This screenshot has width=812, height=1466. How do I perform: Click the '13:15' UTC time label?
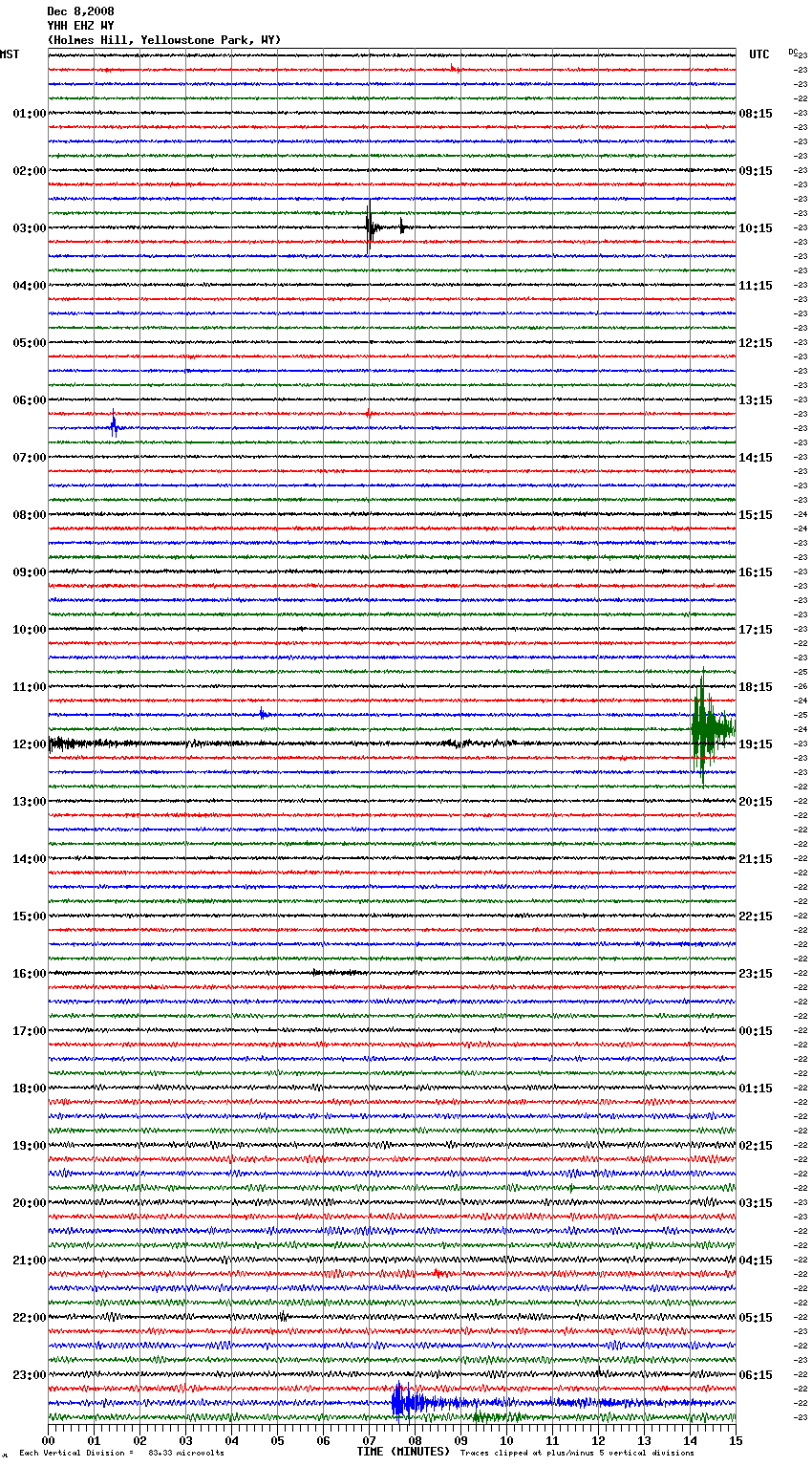756,400
